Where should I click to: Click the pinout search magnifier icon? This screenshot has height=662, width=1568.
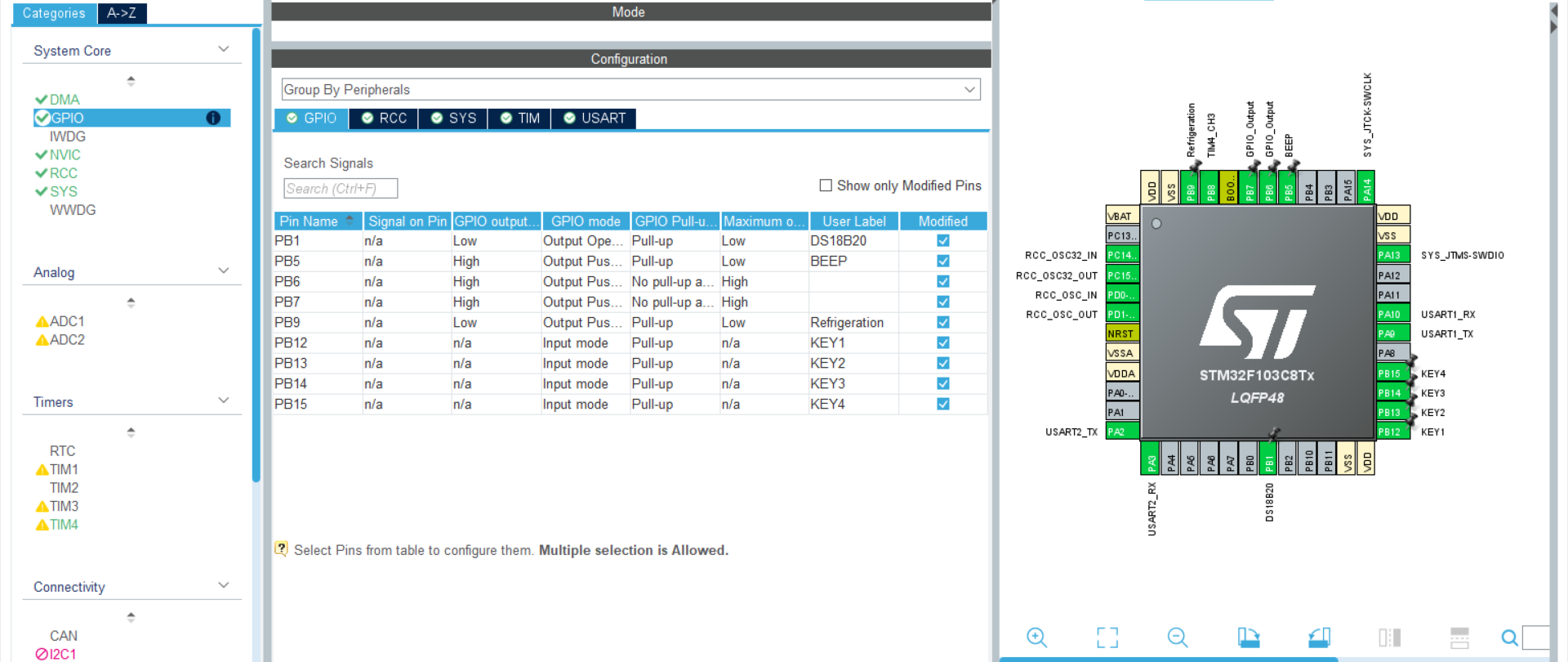click(x=1509, y=637)
